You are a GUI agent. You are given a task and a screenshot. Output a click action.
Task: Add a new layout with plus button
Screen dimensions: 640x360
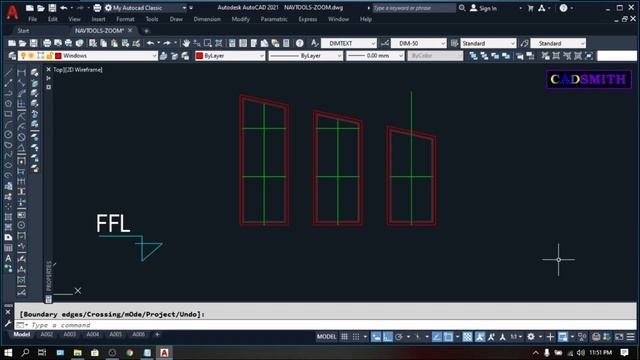[x=157, y=334]
